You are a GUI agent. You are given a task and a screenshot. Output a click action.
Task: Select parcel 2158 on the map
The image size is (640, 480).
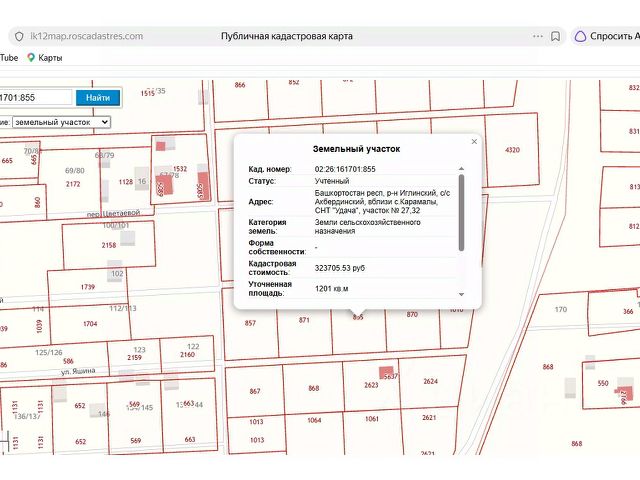click(109, 245)
